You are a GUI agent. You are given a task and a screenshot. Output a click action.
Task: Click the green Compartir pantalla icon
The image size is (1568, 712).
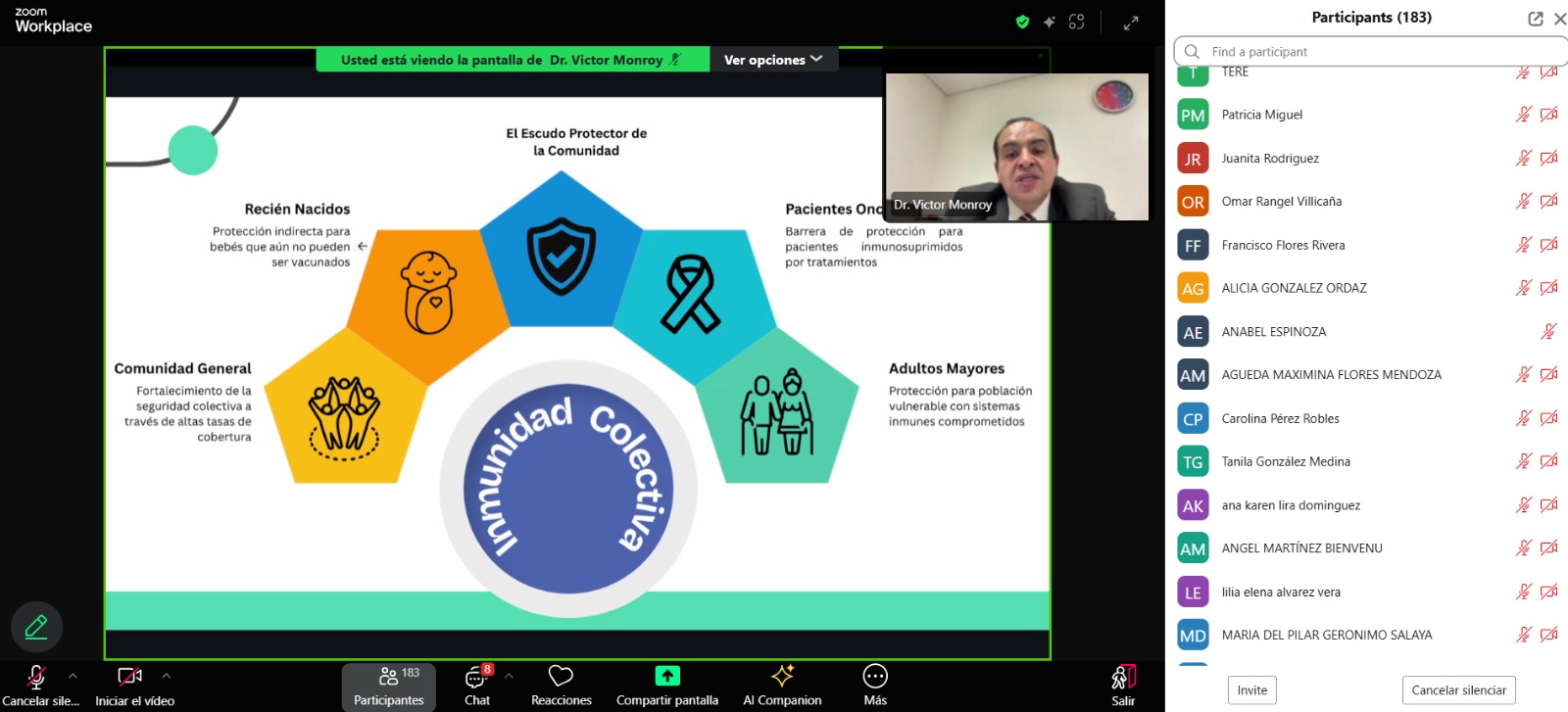click(x=667, y=677)
